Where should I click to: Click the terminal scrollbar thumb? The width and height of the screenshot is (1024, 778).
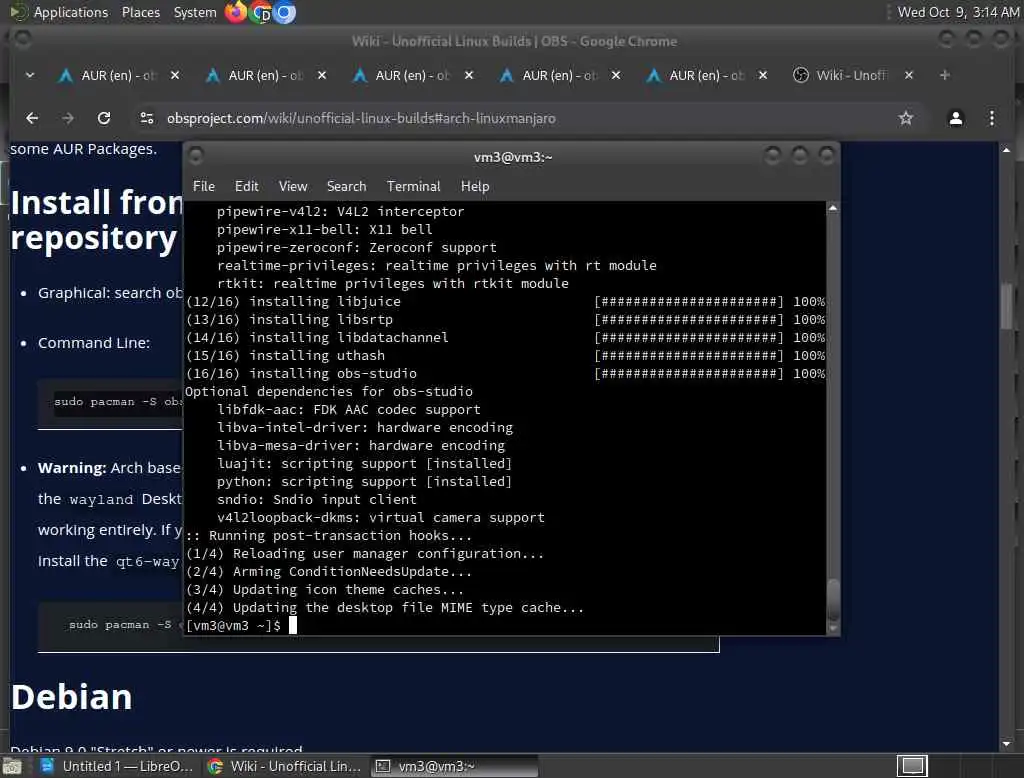point(833,600)
